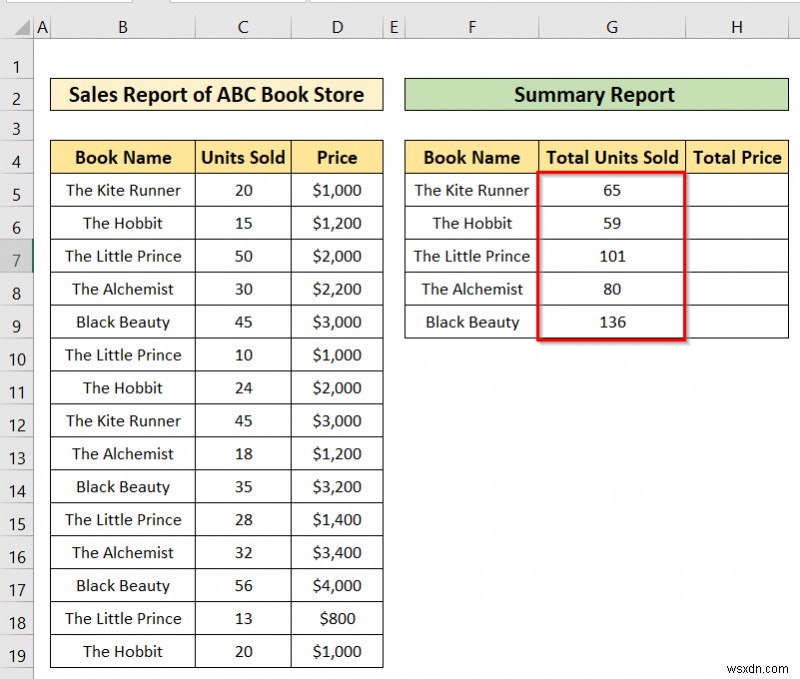This screenshot has height=679, width=800.
Task: Select column B header
Action: point(122,26)
